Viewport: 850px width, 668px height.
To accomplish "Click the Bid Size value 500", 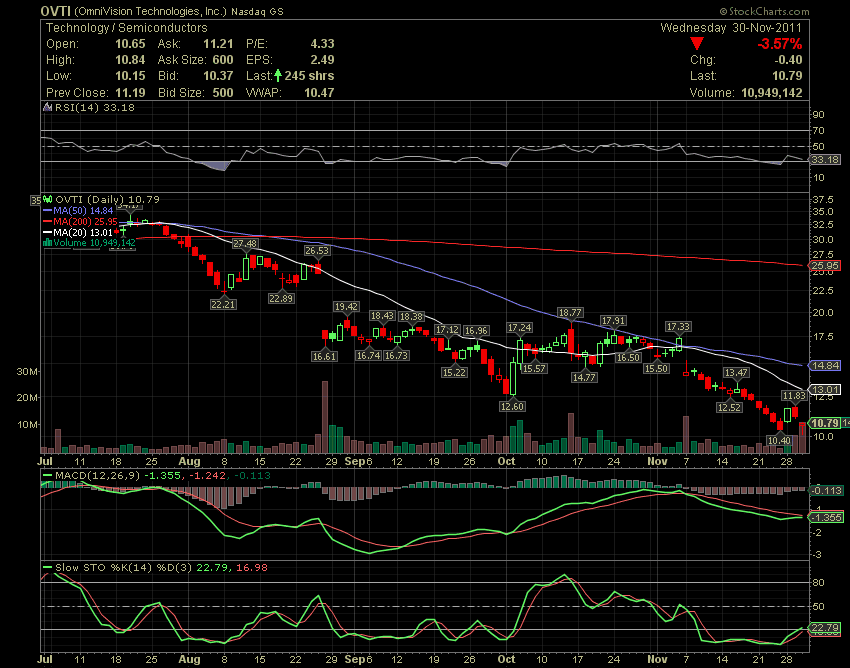I will point(223,93).
